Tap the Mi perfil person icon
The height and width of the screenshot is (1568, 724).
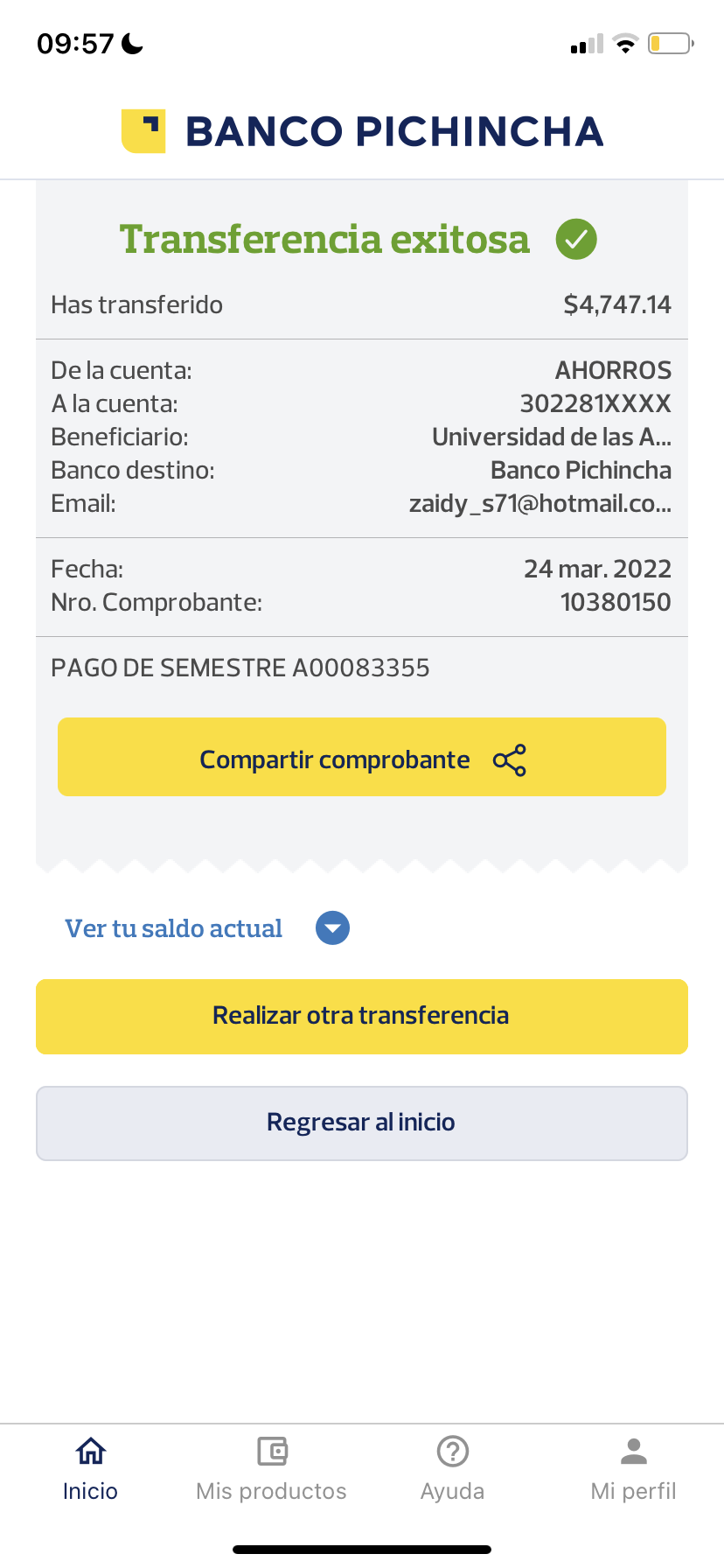[634, 1452]
